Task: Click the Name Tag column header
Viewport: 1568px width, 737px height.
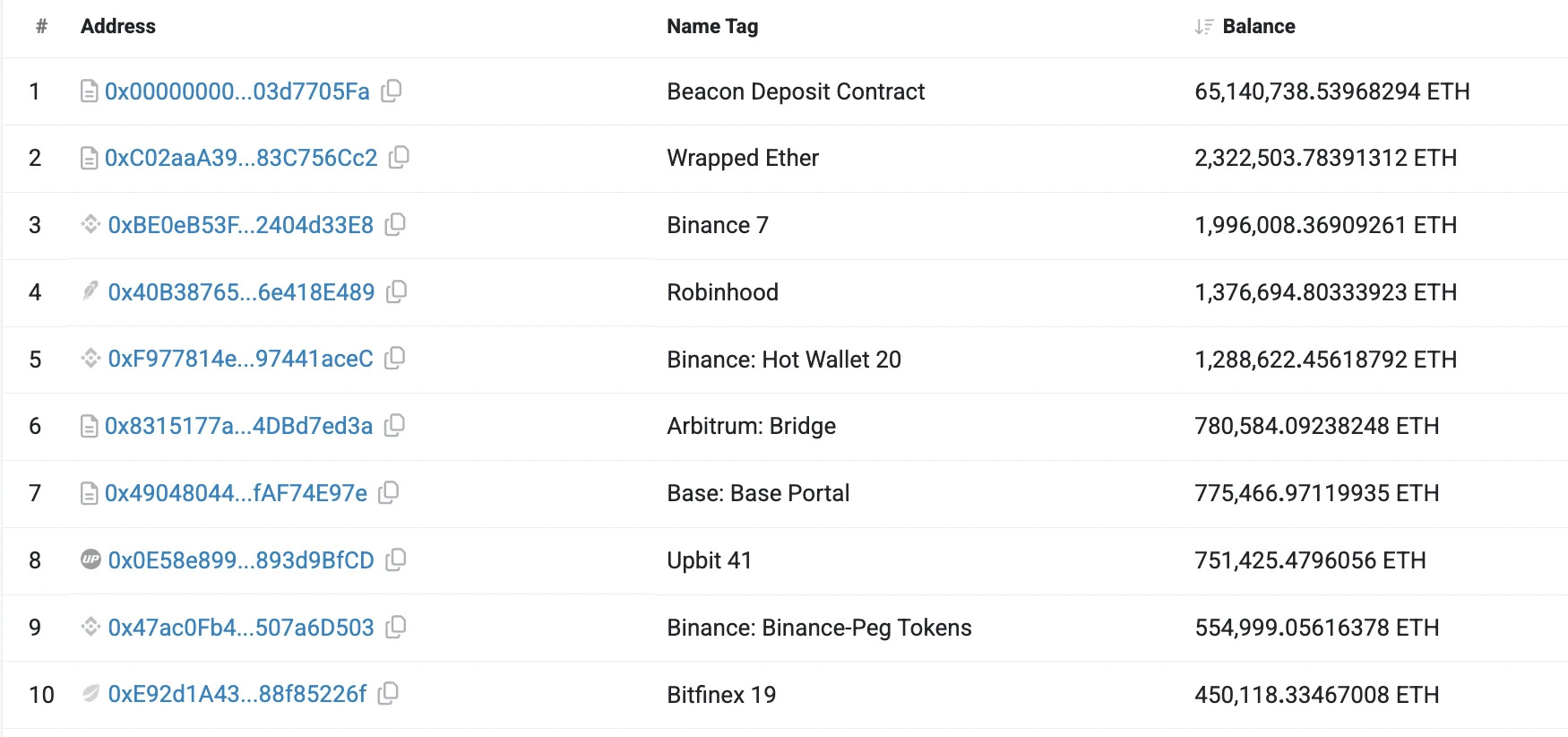Action: click(x=712, y=27)
